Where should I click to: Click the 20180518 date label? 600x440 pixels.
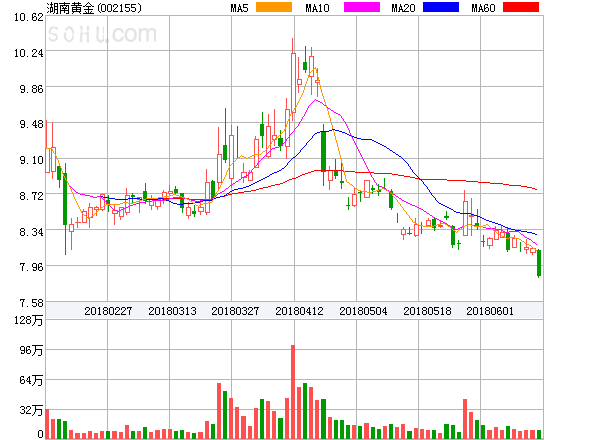tap(427, 311)
